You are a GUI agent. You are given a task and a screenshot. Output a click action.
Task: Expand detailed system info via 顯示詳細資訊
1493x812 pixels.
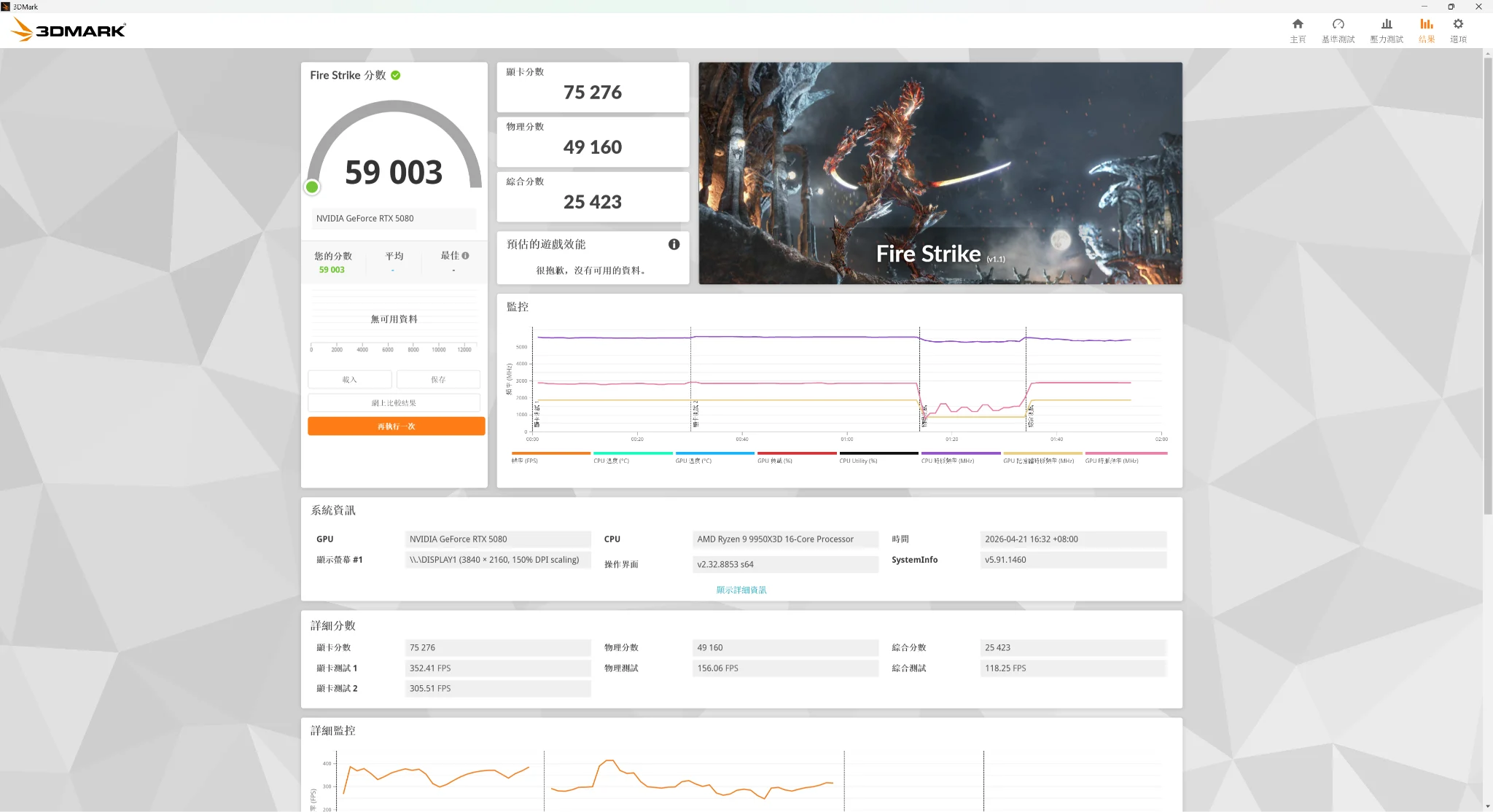pos(741,590)
